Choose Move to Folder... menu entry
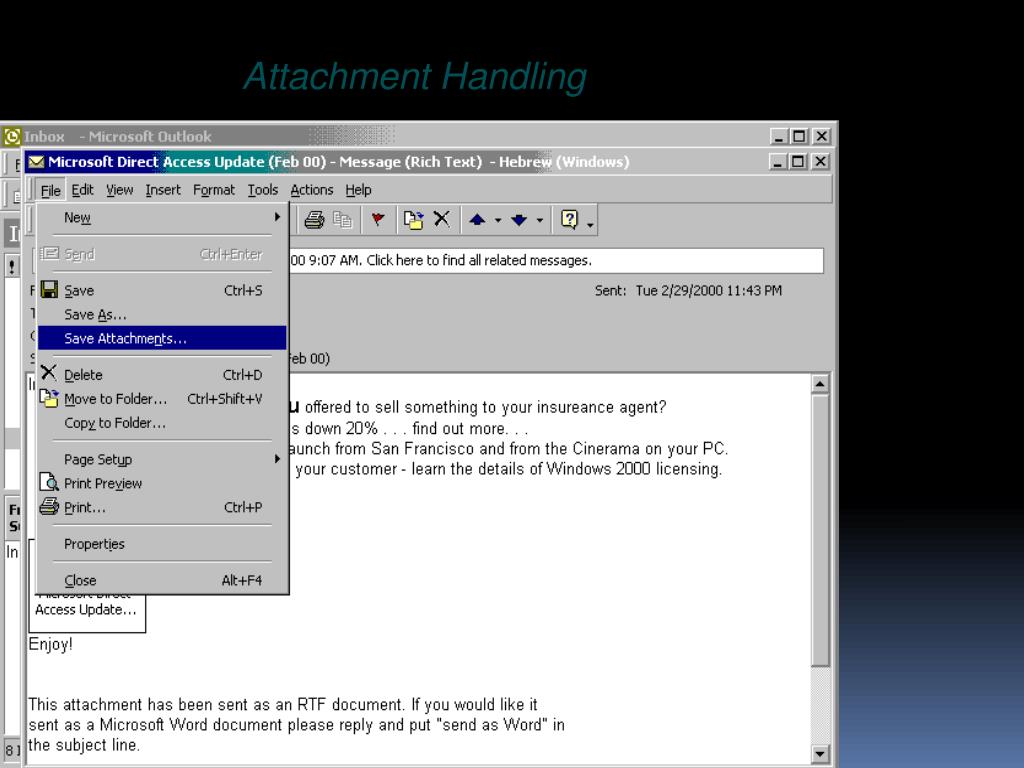The width and height of the screenshot is (1024, 768). pyautogui.click(x=162, y=399)
